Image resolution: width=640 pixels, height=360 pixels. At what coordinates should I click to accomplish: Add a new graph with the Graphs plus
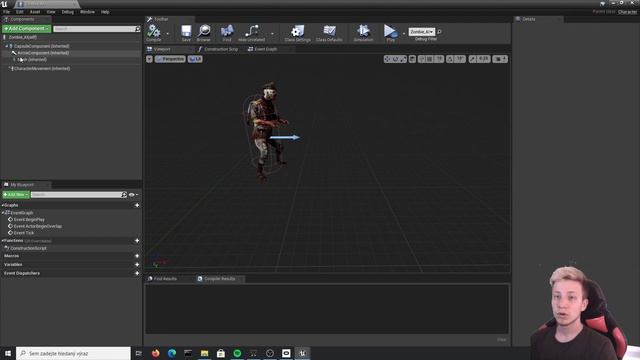point(137,205)
